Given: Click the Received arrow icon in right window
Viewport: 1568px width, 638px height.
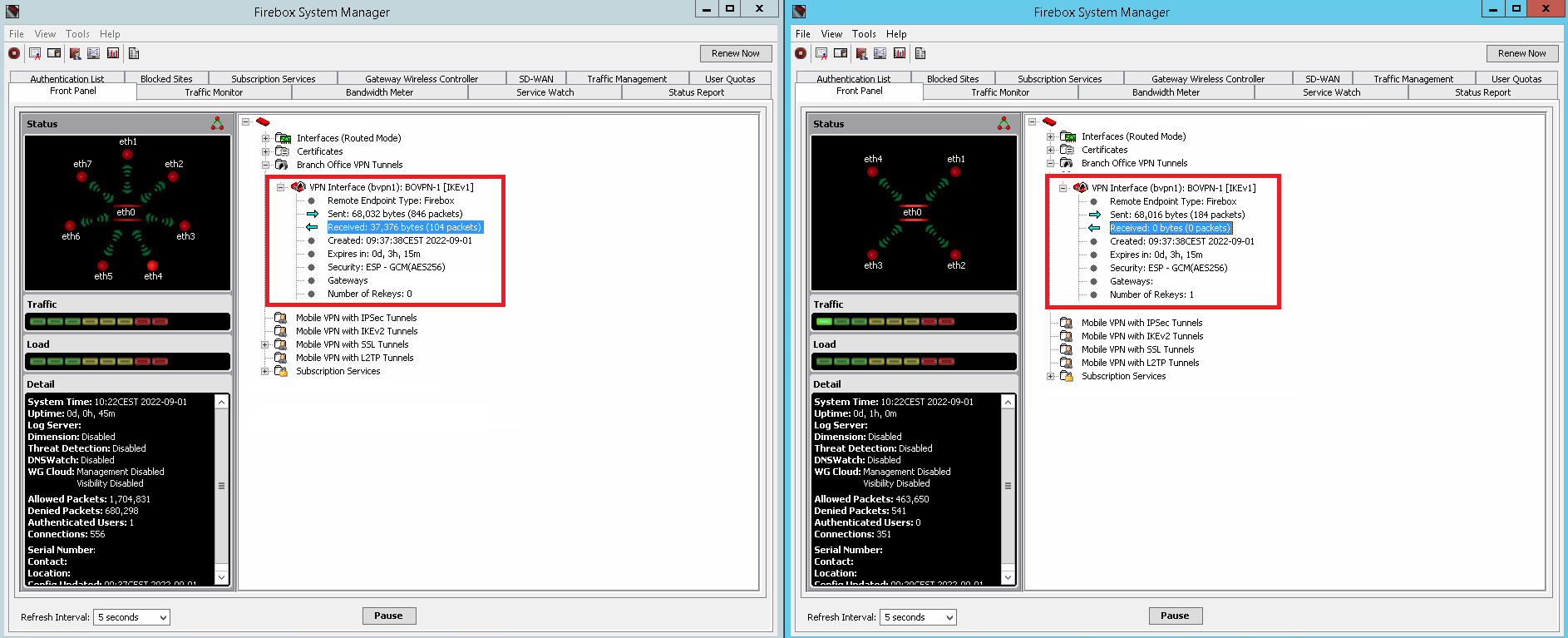Looking at the screenshot, I should pyautogui.click(x=1094, y=228).
